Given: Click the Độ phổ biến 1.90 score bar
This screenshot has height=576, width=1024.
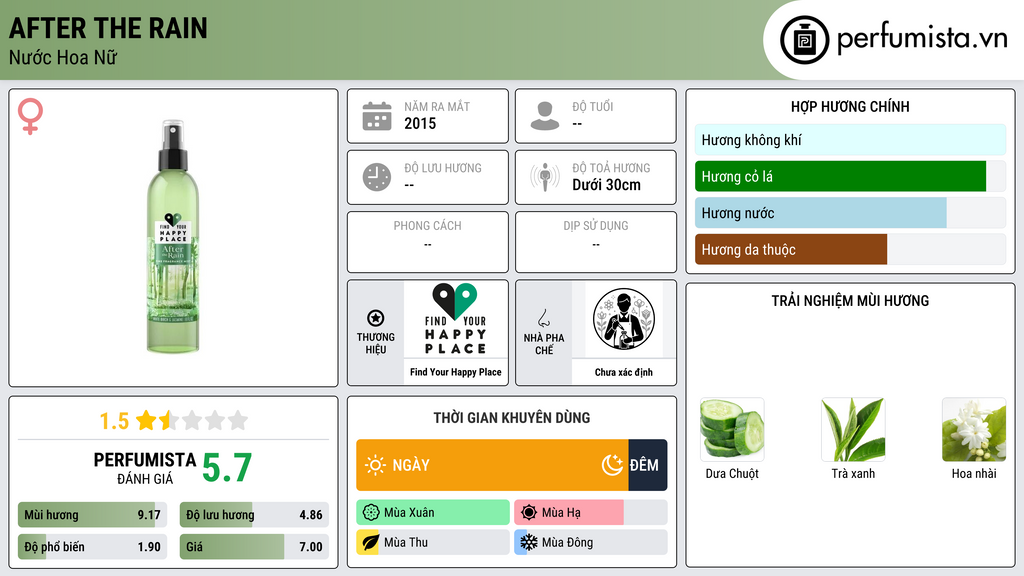Looking at the screenshot, I should tap(92, 547).
